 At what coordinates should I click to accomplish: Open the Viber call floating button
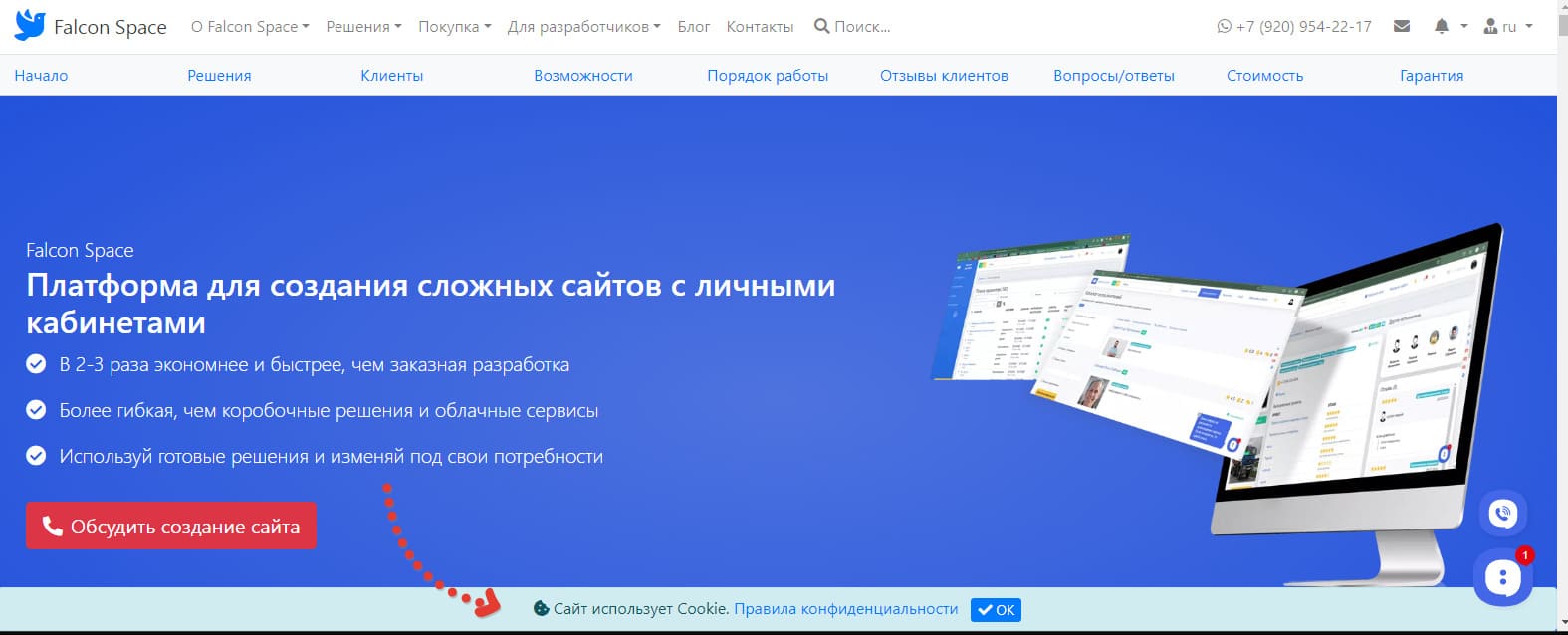click(x=1502, y=514)
